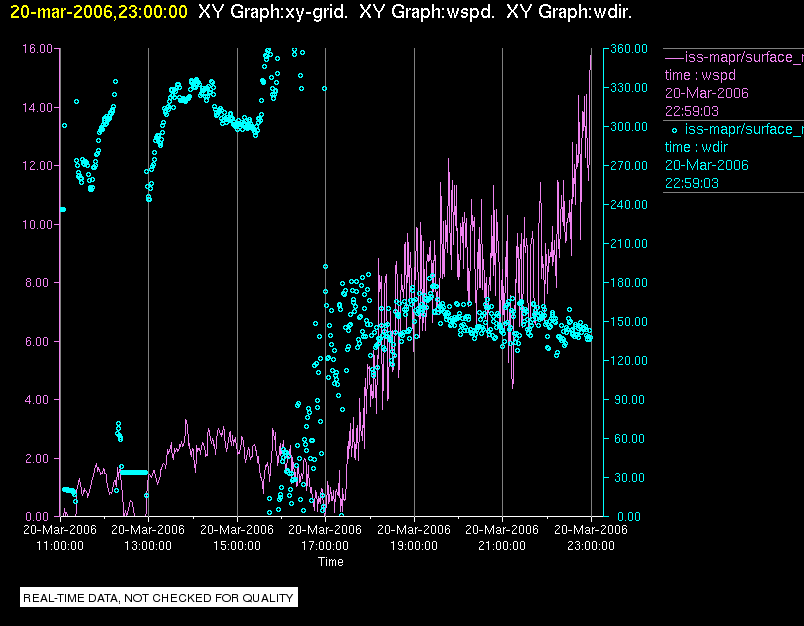Click the 16.00 left axis label
The width and height of the screenshot is (804, 626).
click(37, 49)
